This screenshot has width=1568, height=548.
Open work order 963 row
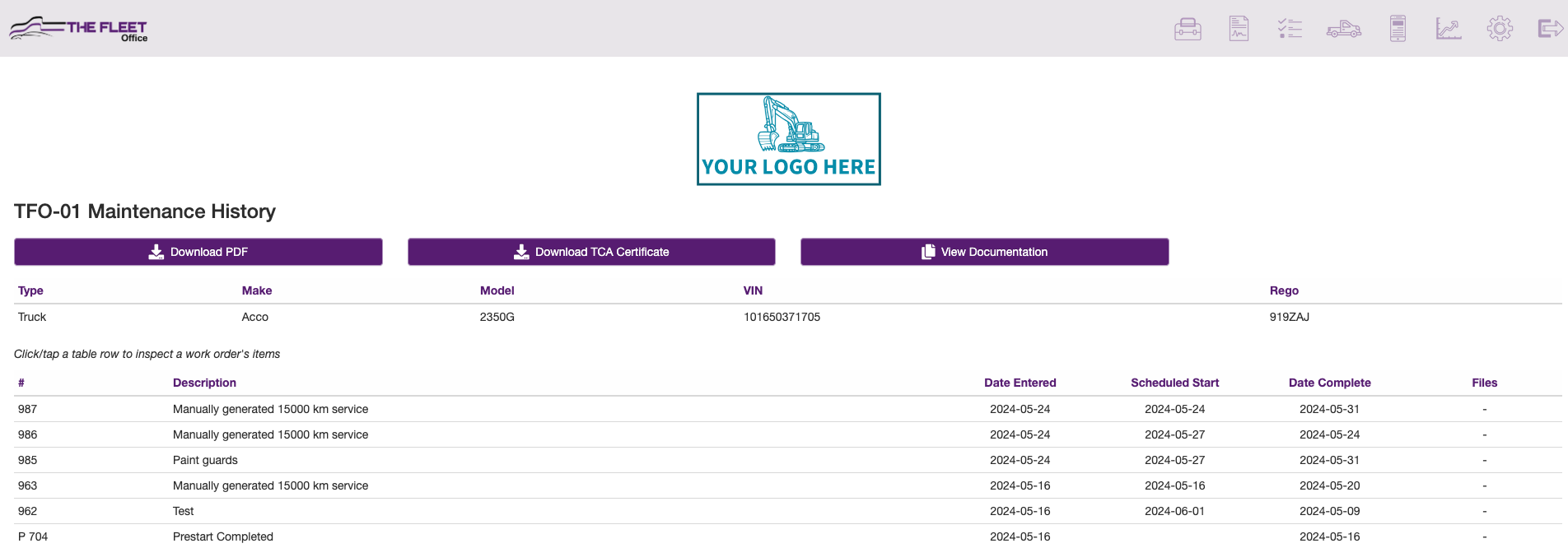(788, 485)
